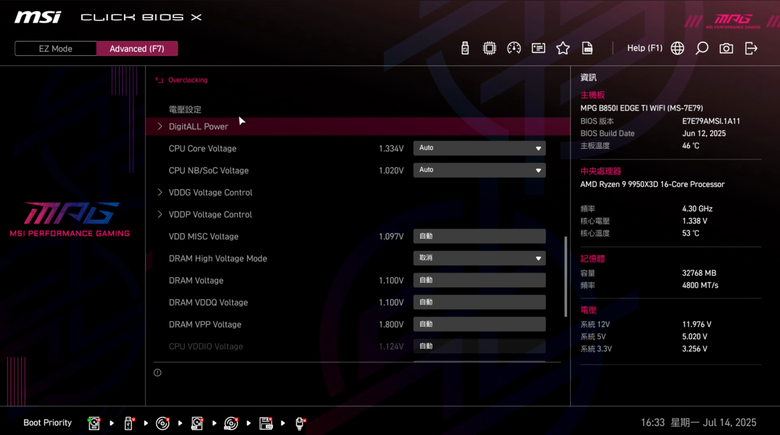Click the save document icon in toolbar
Viewport: 780px width, 435px height.
click(x=587, y=48)
